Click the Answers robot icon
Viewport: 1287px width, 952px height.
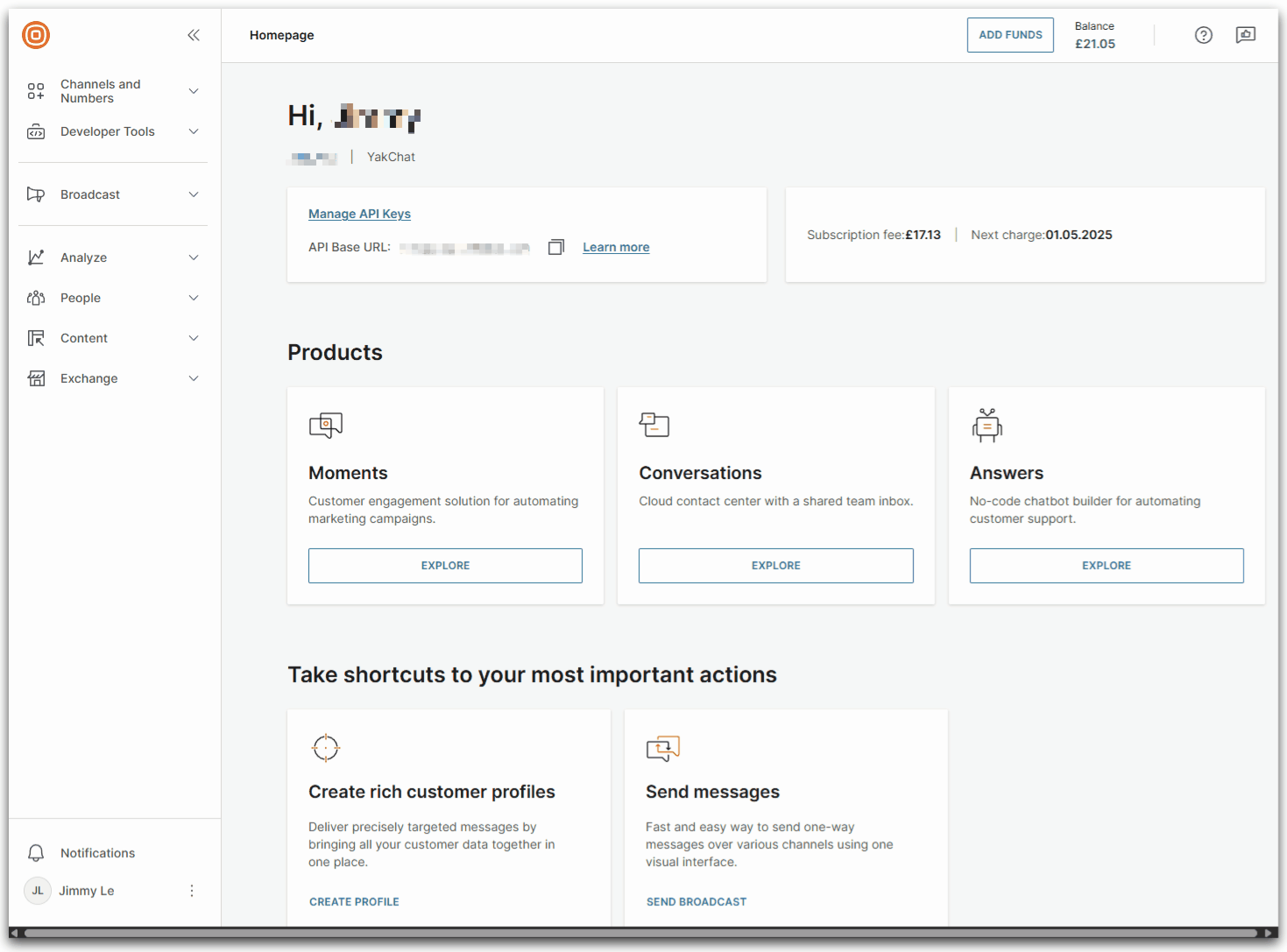coord(987,425)
